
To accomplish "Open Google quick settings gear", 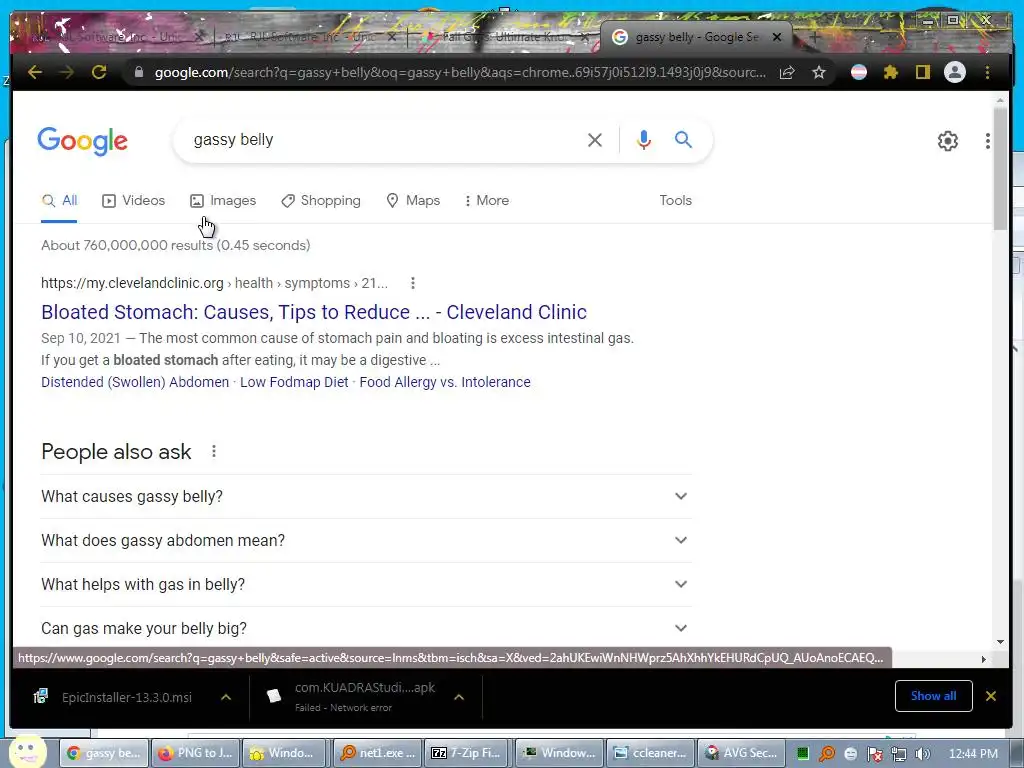I will click(948, 141).
